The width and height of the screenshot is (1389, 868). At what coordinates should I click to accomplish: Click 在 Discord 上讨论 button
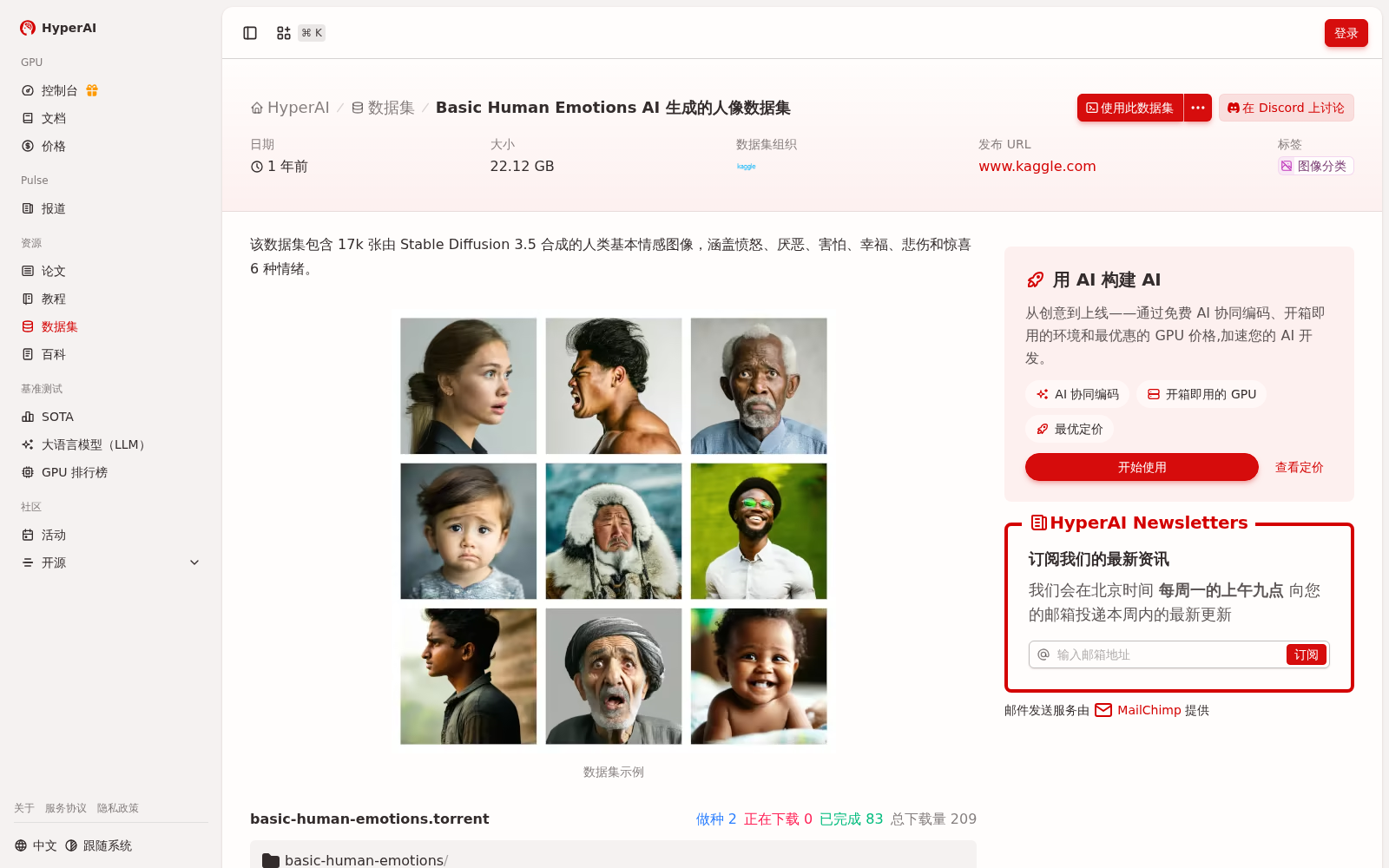[x=1286, y=108]
